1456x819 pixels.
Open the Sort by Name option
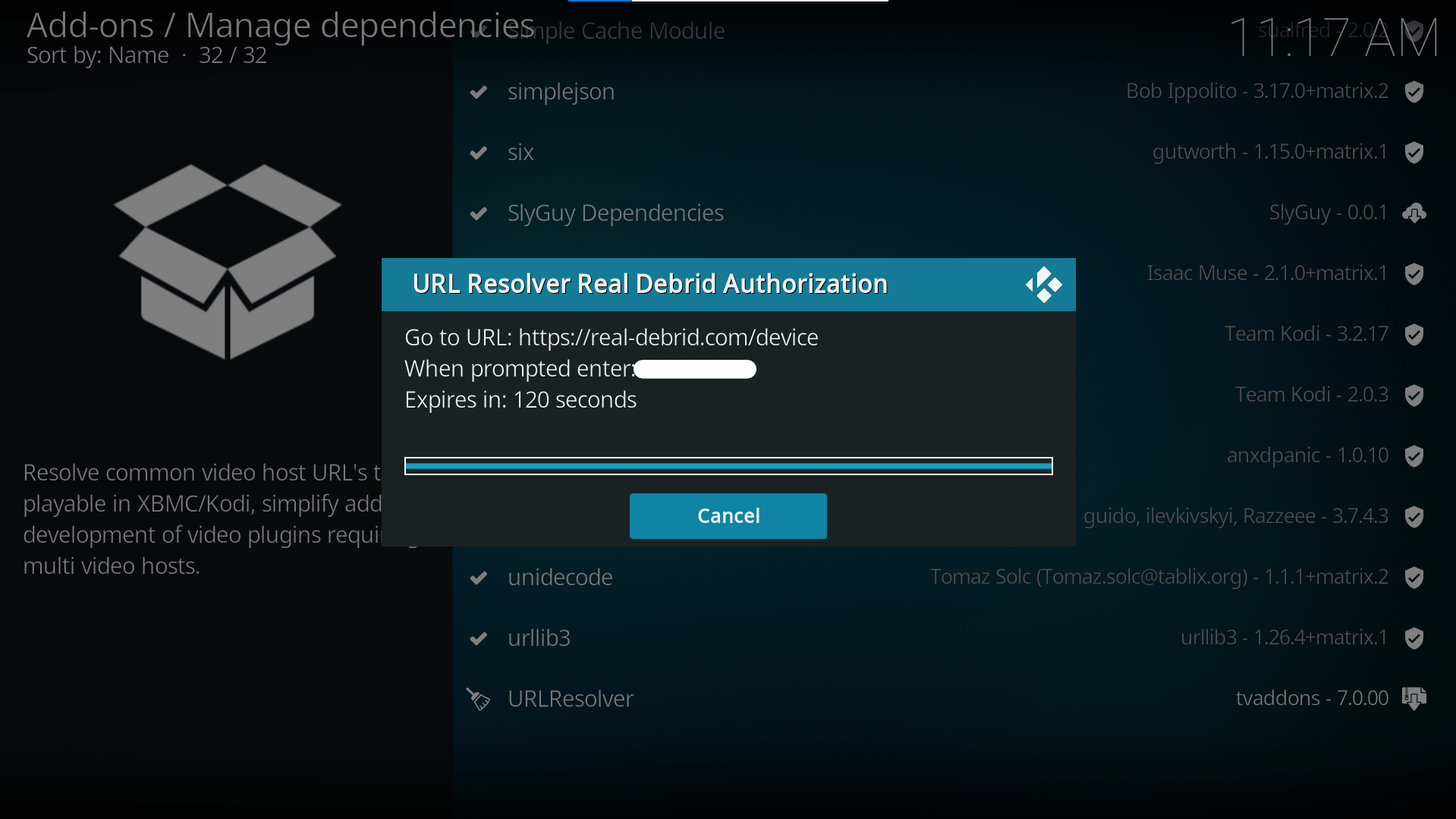(97, 55)
